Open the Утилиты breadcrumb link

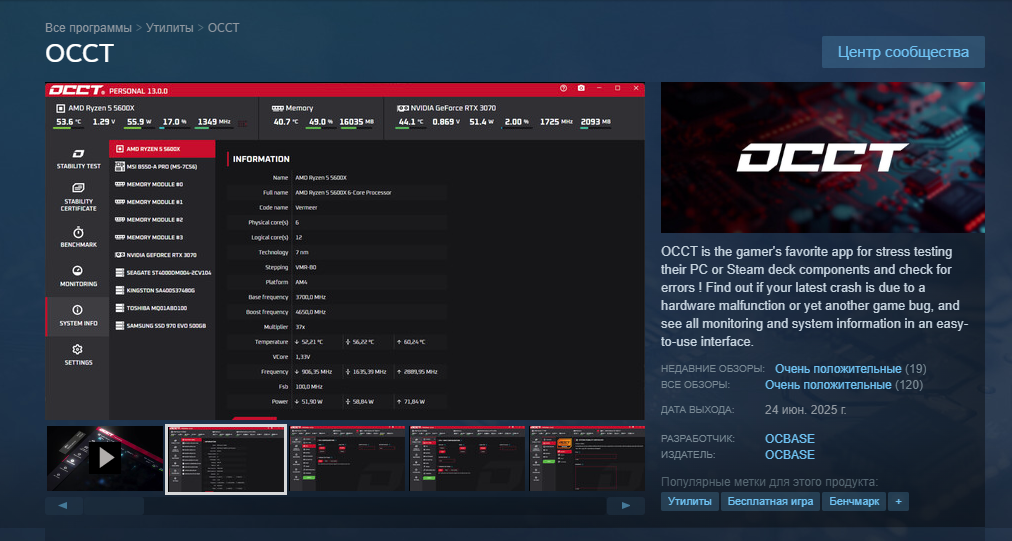click(x=170, y=27)
